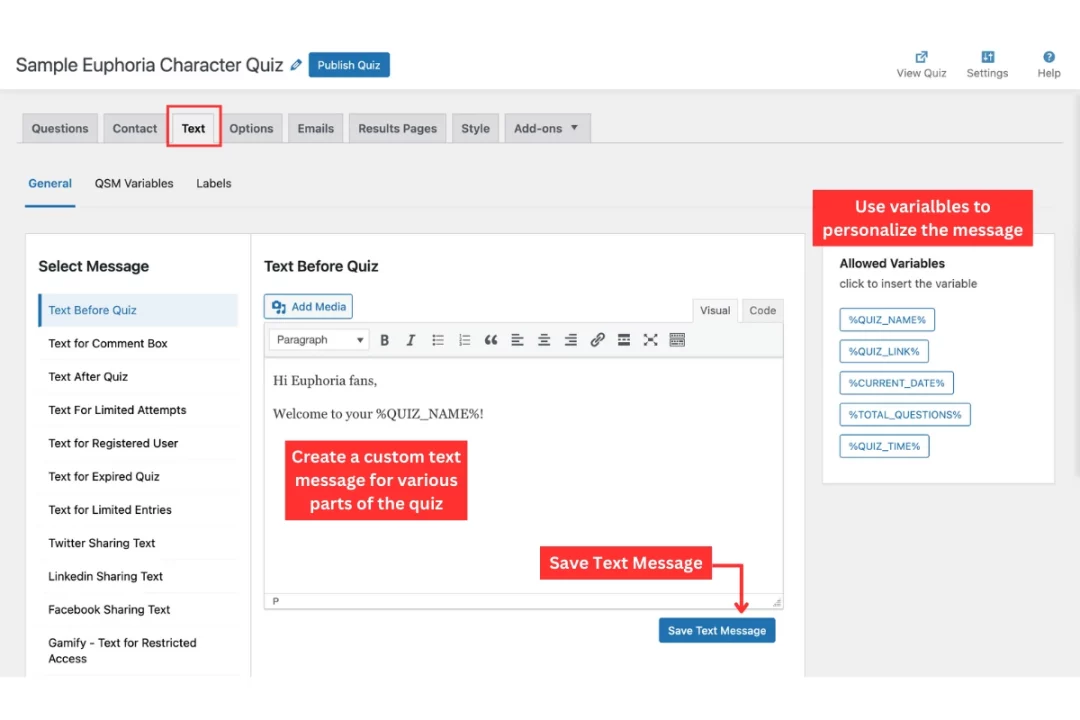This screenshot has width=1080, height=720.
Task: Insert a numbered list
Action: (x=464, y=340)
